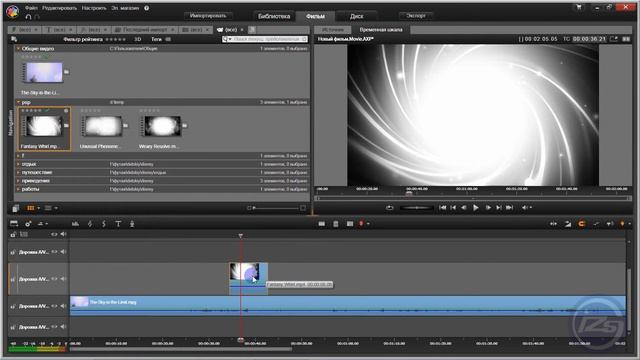Collapse the pop folder group
640x360 pixels.
tap(18, 102)
